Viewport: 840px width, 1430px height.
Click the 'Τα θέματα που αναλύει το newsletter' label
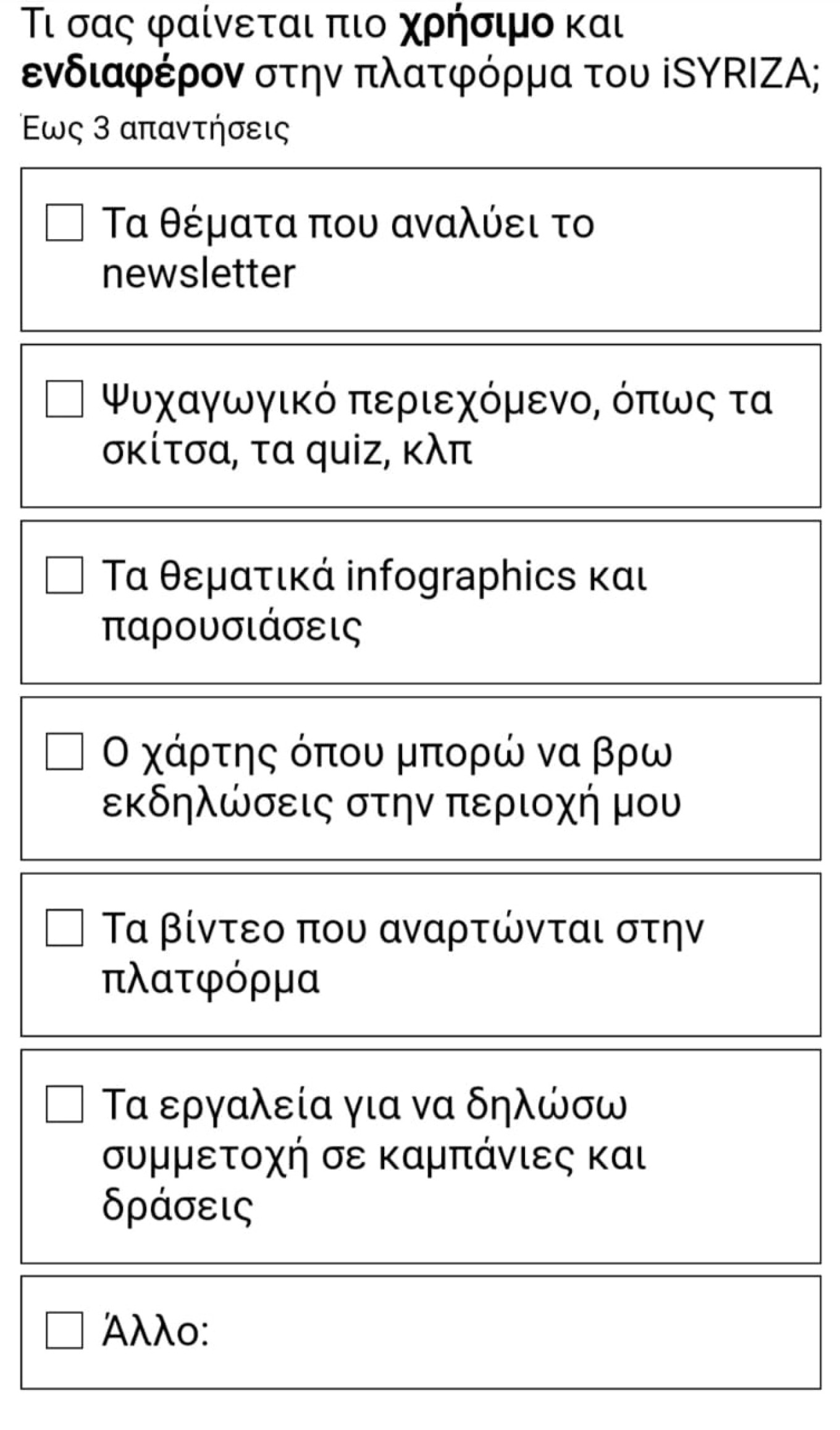[348, 248]
